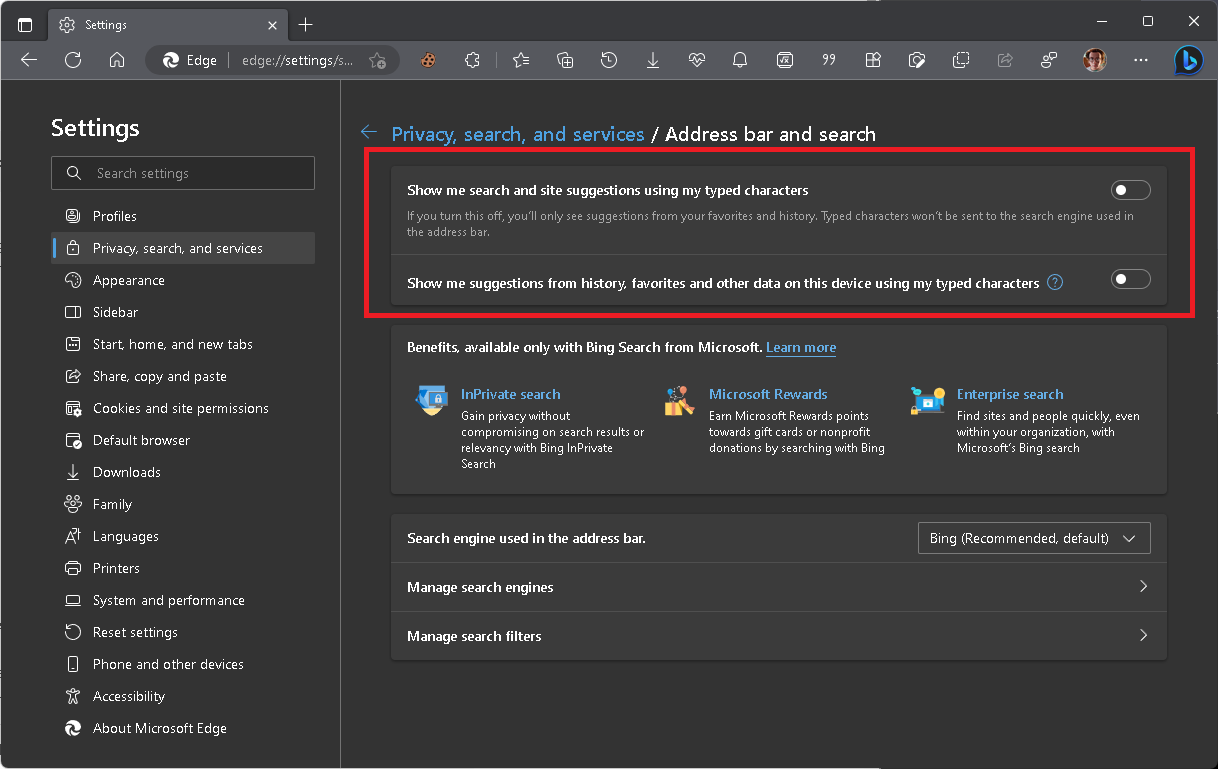1218x769 pixels.
Task: Open Downloads settings section
Action: click(x=183, y=472)
